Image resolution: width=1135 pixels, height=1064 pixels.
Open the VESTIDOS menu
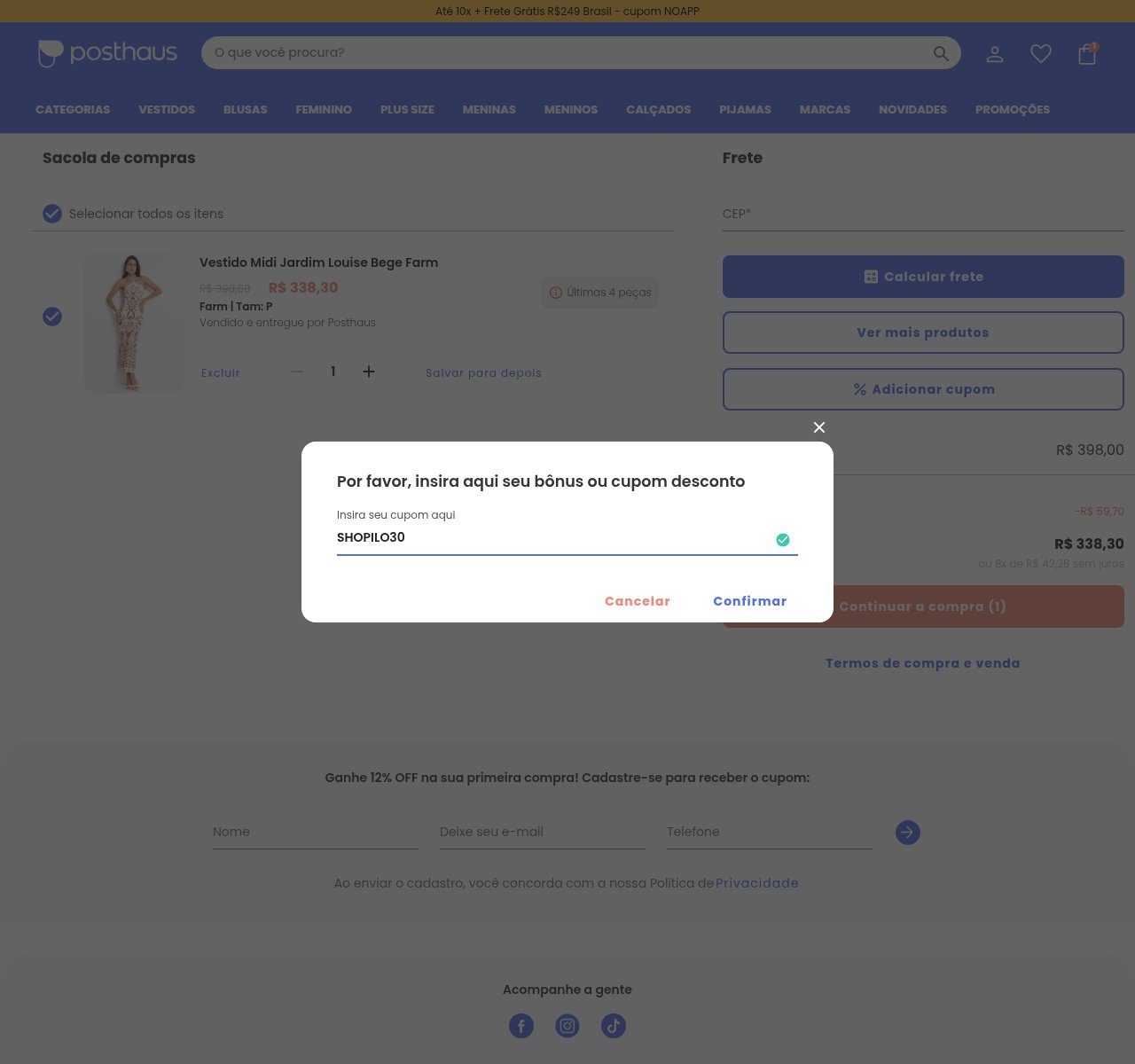[167, 110]
